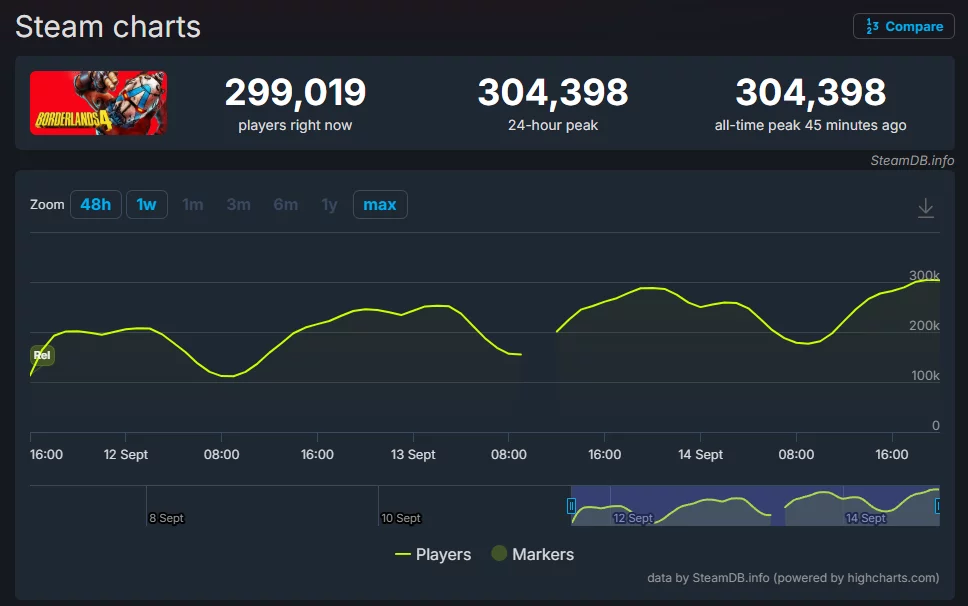The width and height of the screenshot is (968, 606).
Task: Click the 300k y-axis label
Action: [x=924, y=275]
